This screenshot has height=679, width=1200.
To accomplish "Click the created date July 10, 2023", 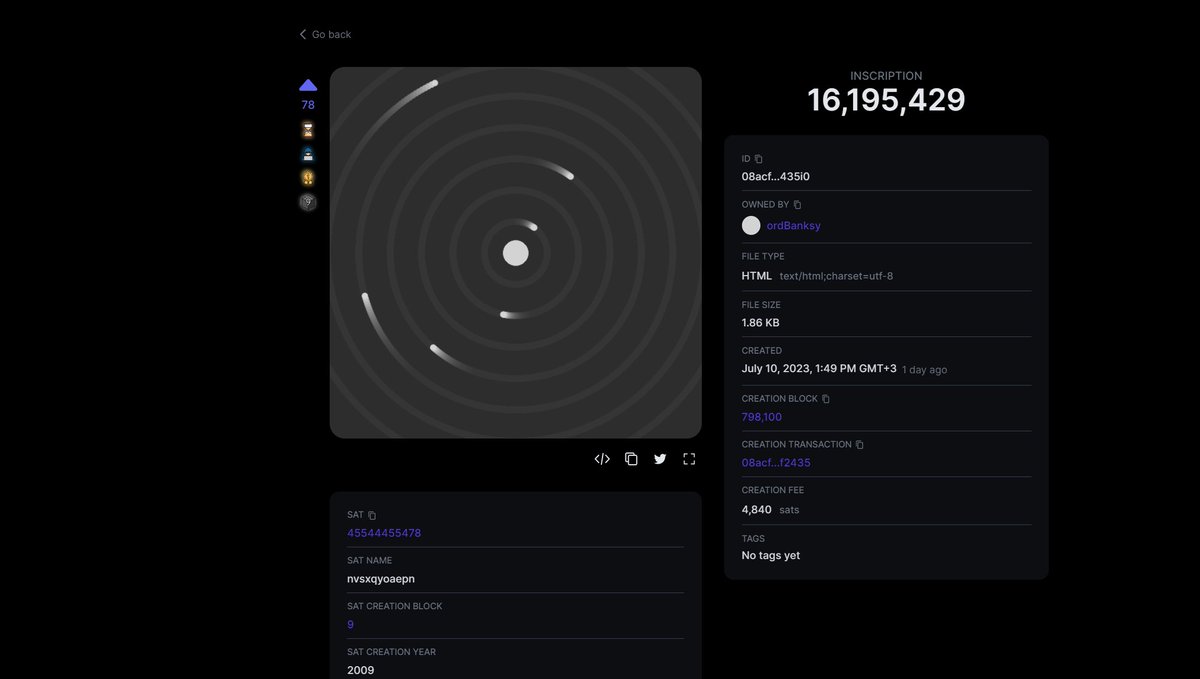I will (819, 369).
